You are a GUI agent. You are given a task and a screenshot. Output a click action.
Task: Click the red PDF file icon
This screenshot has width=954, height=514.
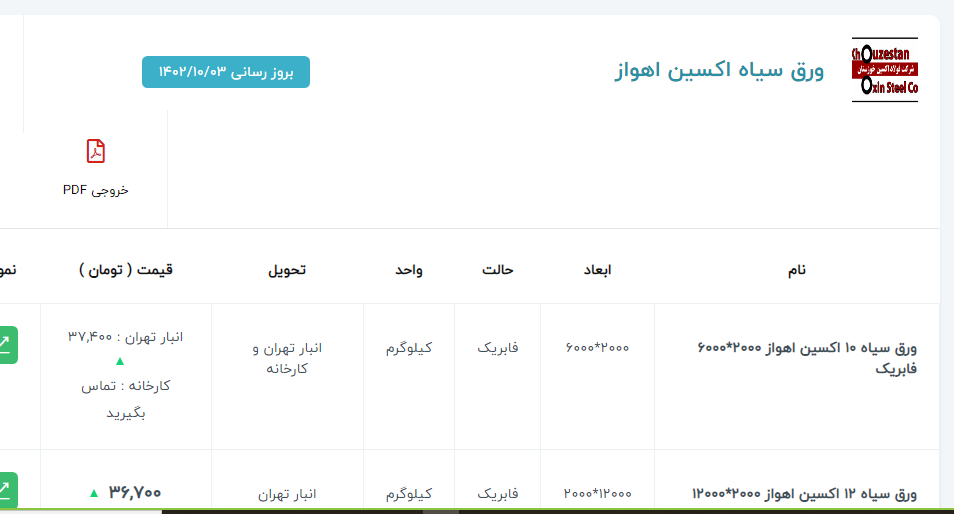coord(96,151)
